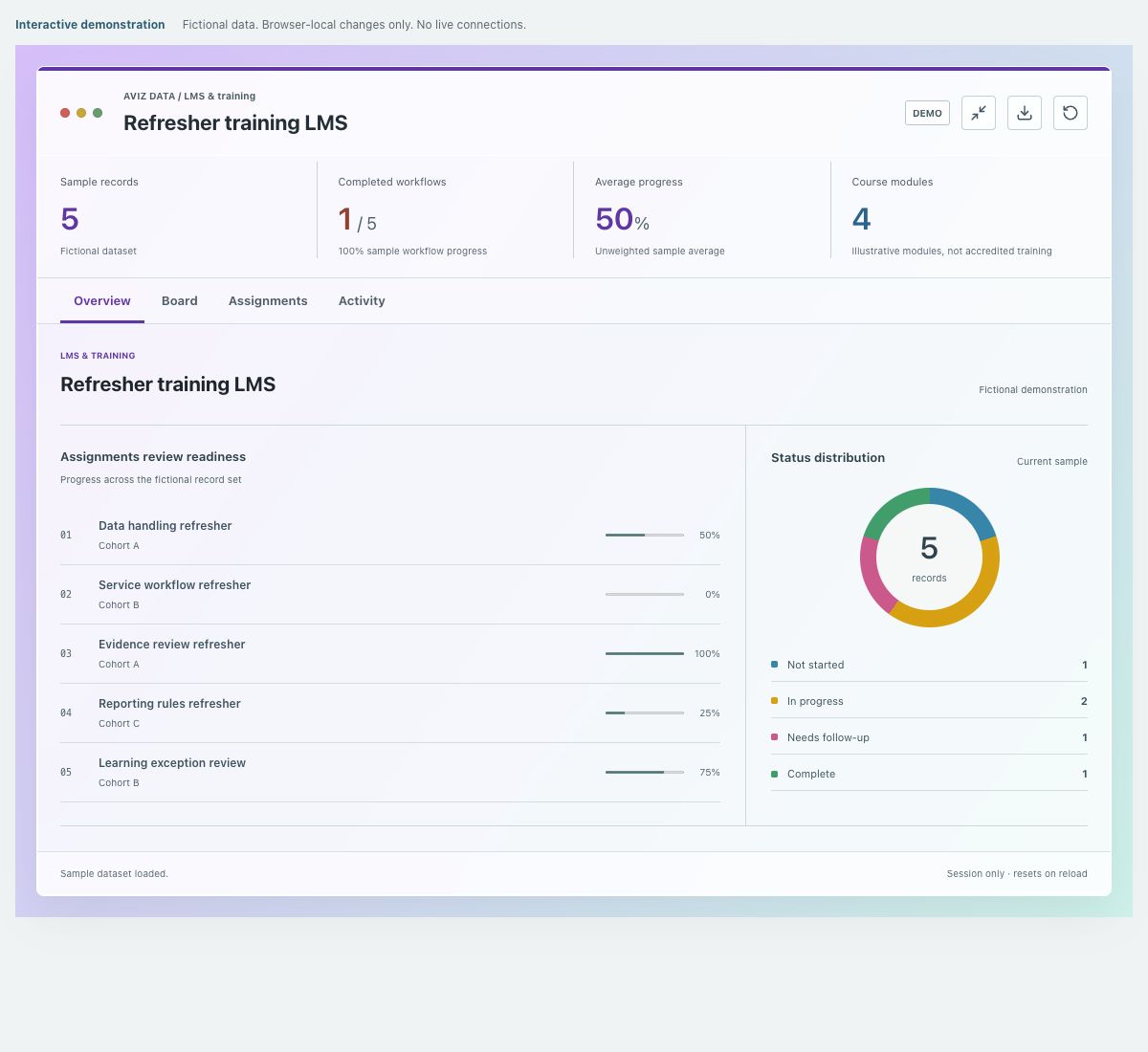Image resolution: width=1148 pixels, height=1052 pixels.
Task: Click the In progress legend swatch
Action: [x=774, y=700]
